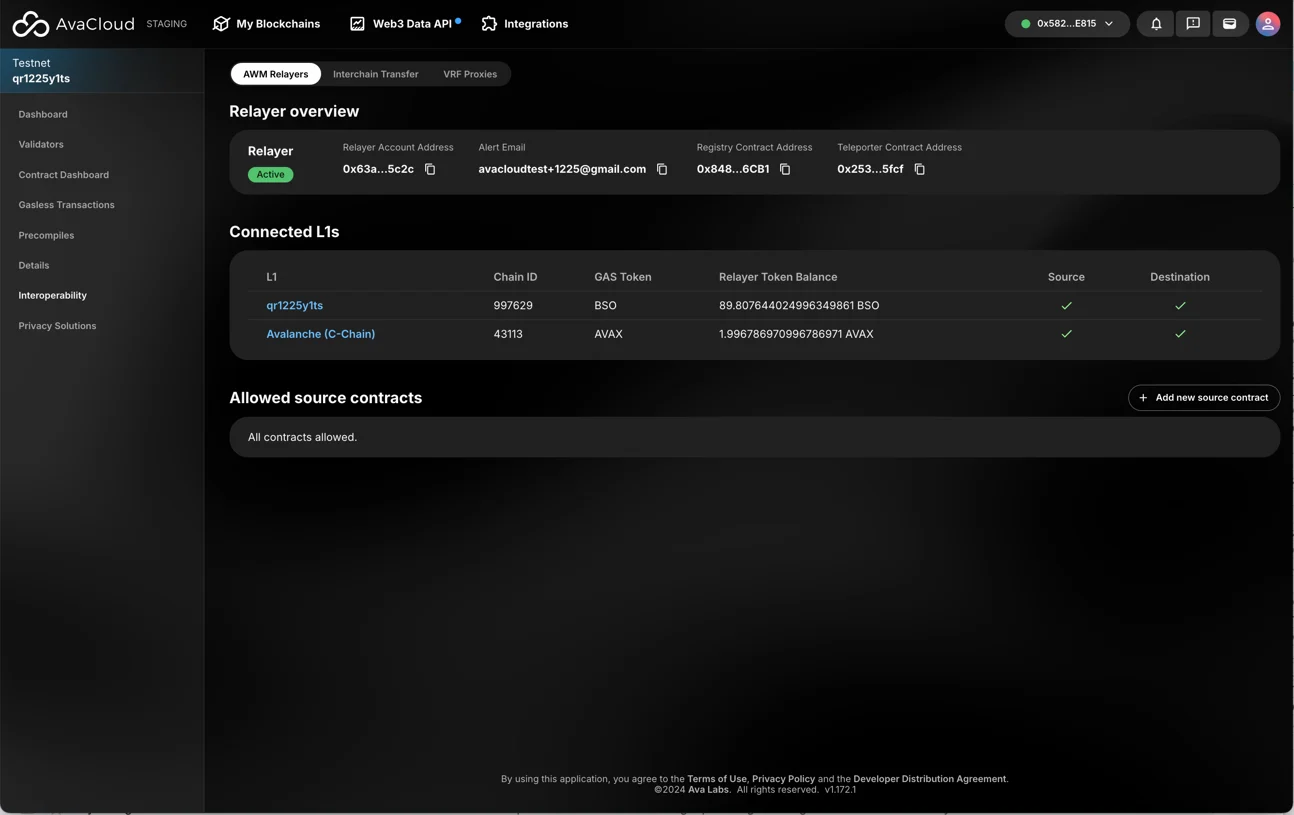Open My Blockchains menu
1294x815 pixels.
point(267,24)
